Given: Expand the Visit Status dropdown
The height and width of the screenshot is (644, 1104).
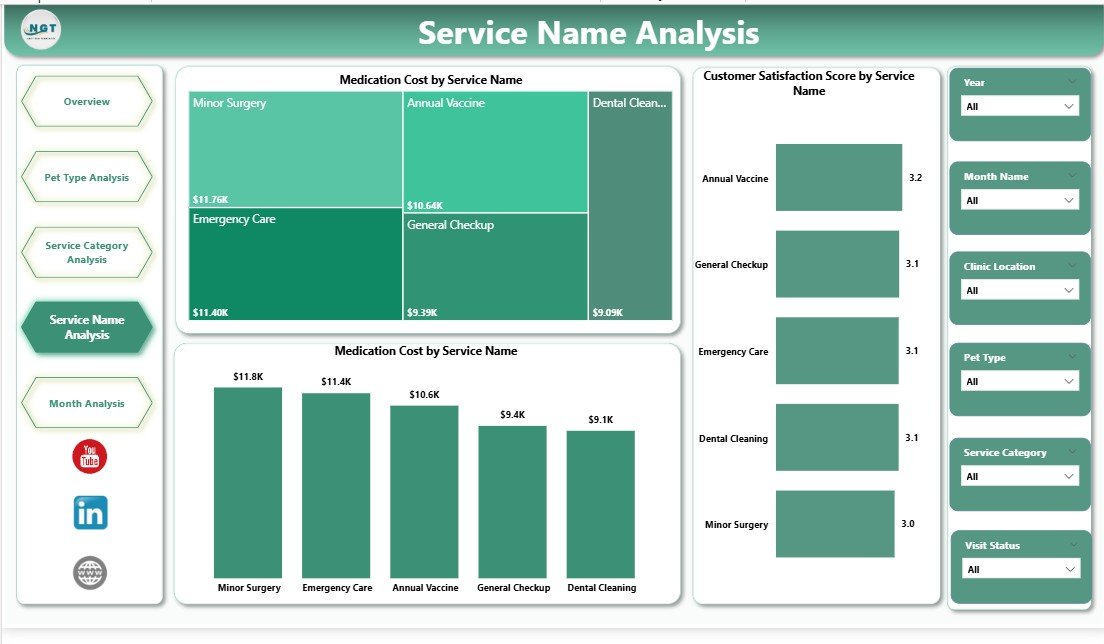Looking at the screenshot, I should click(1019, 569).
